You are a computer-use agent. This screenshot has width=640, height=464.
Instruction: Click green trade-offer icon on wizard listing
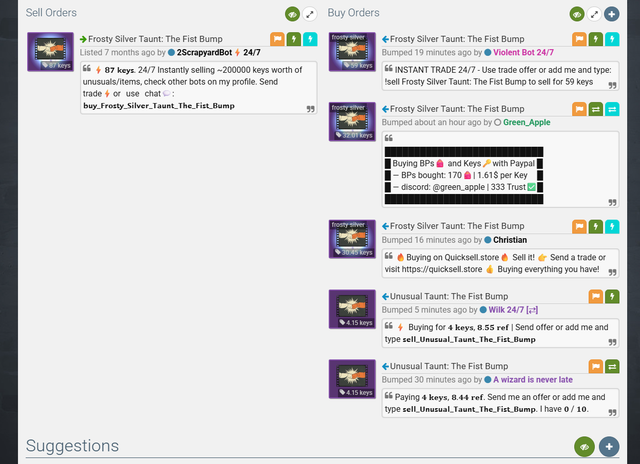(612, 366)
